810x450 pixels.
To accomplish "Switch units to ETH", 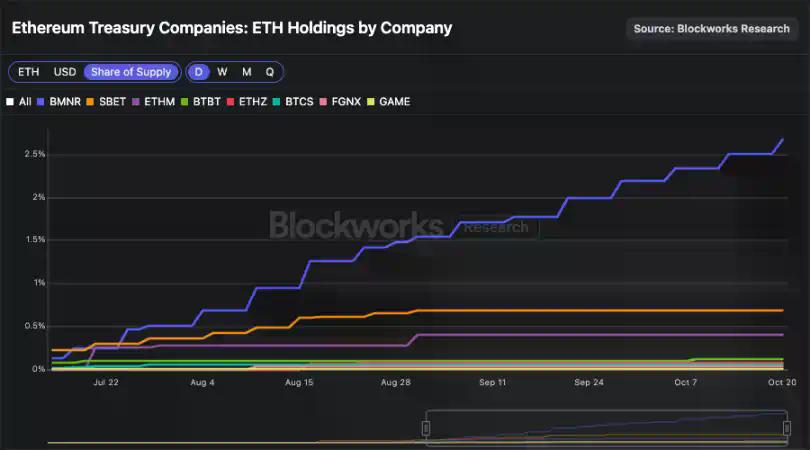I will tap(29, 72).
